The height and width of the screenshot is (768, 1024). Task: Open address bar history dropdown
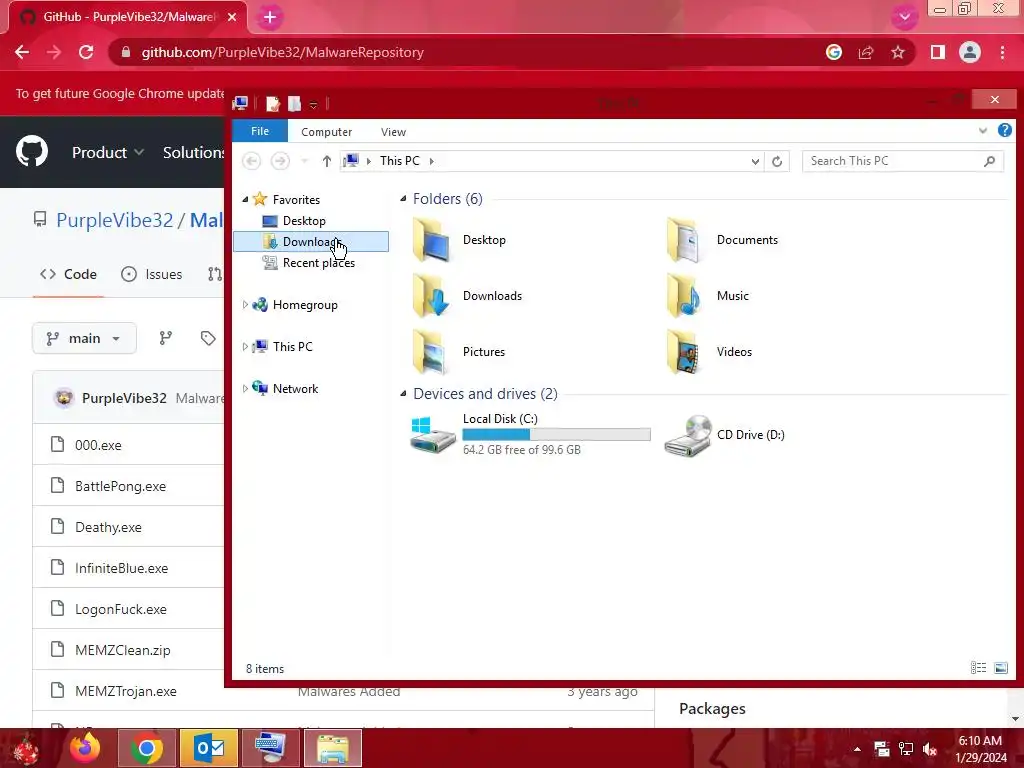tap(755, 161)
